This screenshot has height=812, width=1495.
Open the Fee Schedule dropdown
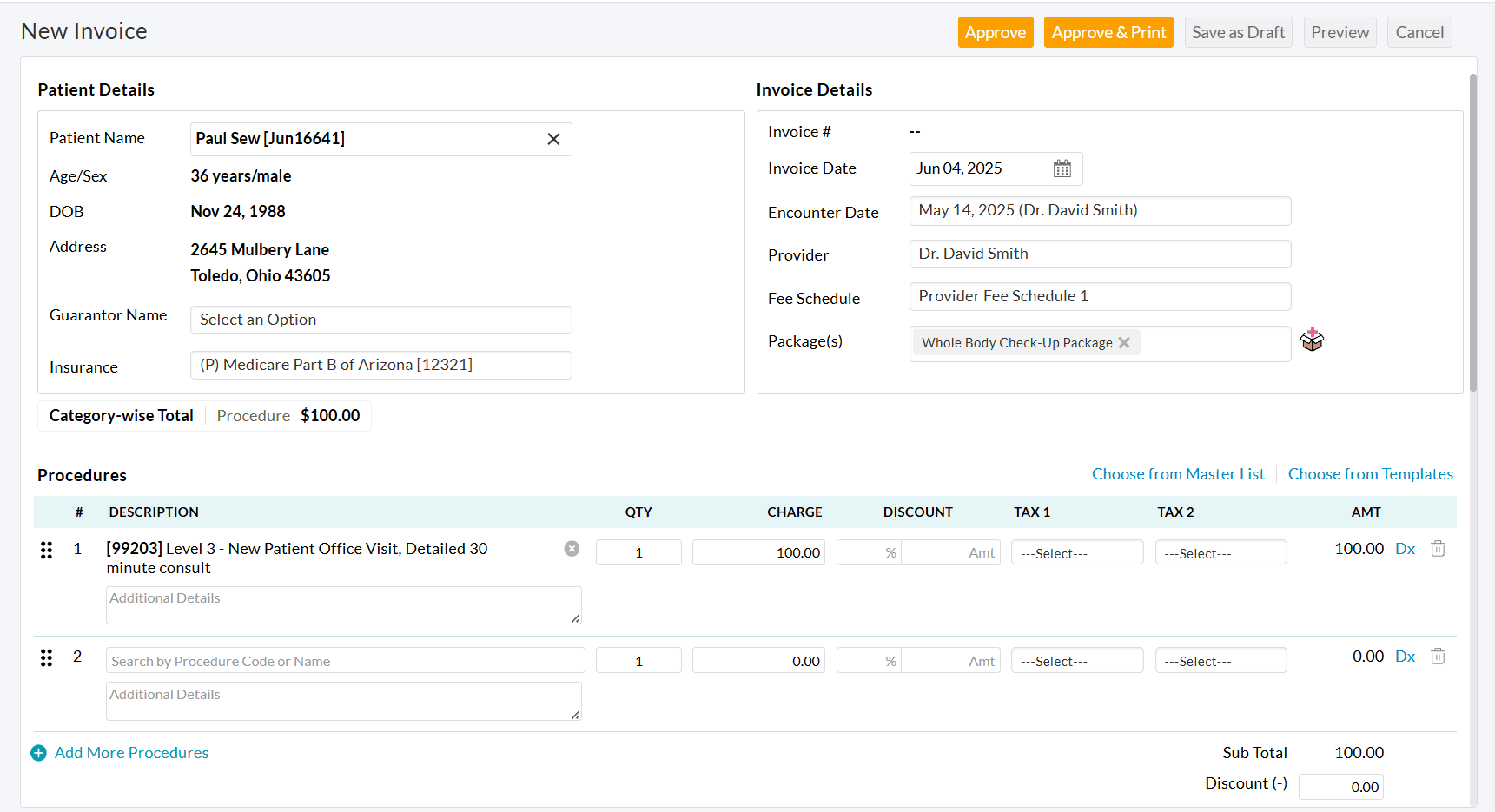(1099, 296)
